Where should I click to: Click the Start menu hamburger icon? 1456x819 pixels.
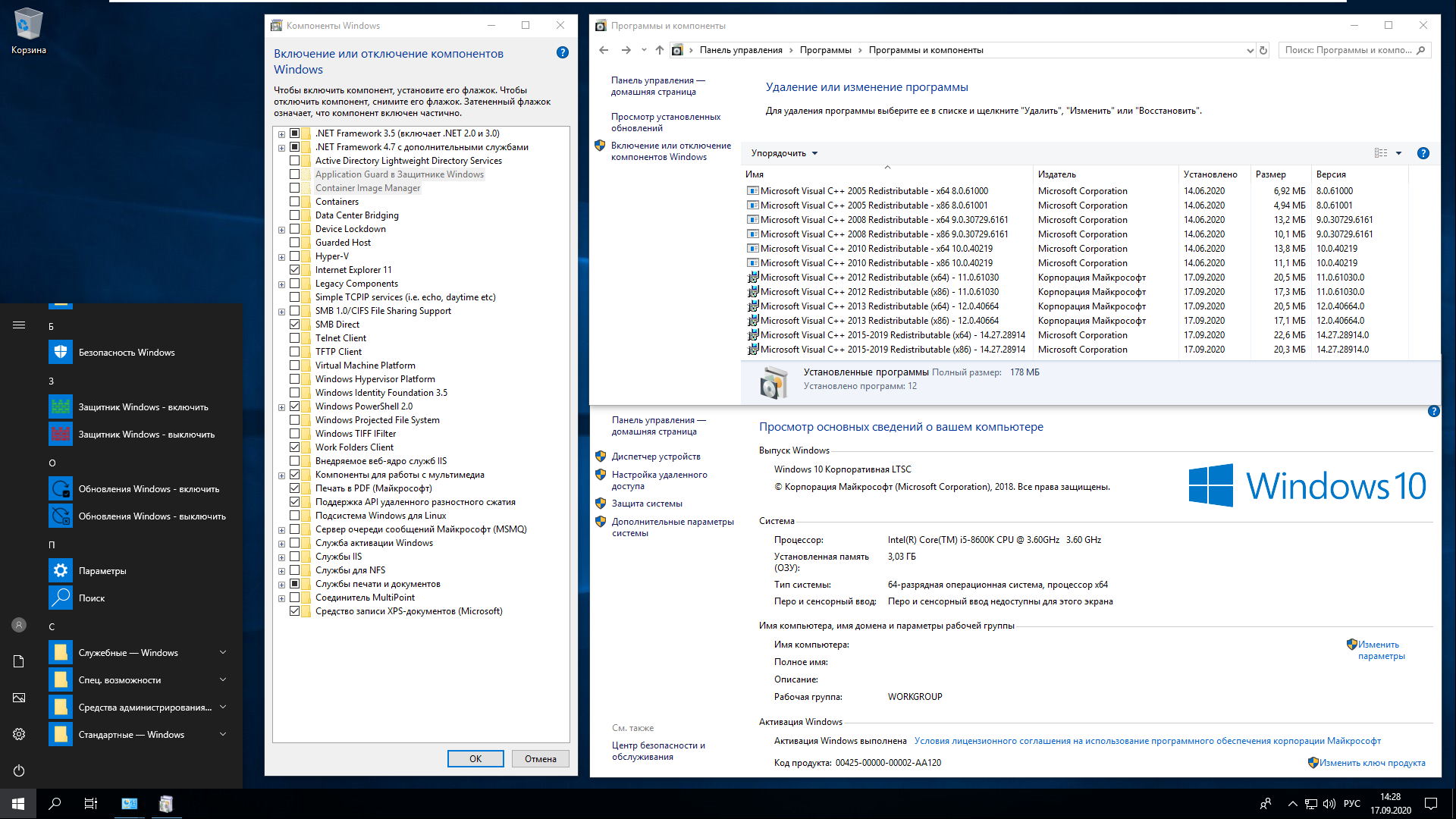pos(19,325)
